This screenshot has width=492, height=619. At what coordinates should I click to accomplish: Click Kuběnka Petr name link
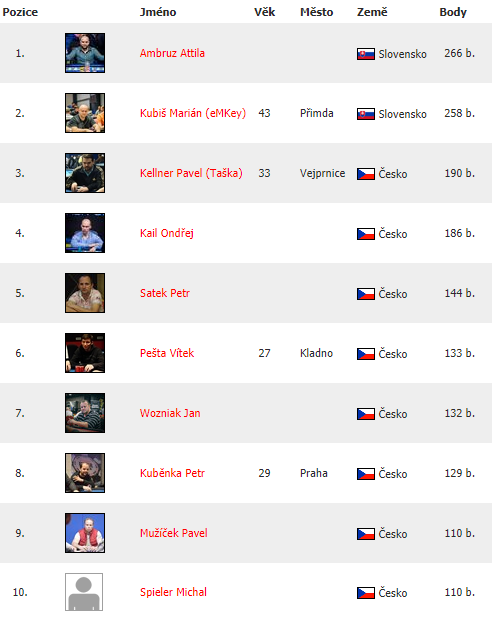tap(172, 473)
